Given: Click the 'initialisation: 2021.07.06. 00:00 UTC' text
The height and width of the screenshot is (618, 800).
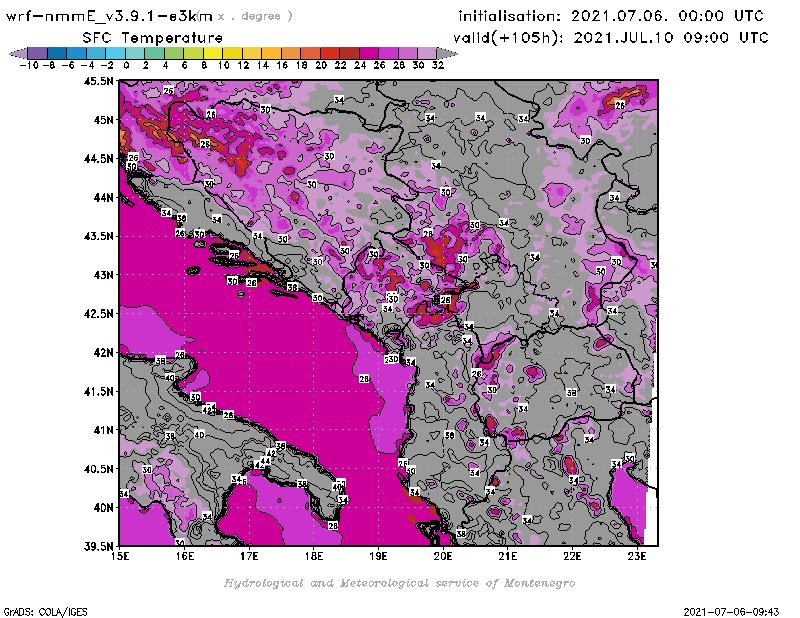Looking at the screenshot, I should tap(611, 16).
